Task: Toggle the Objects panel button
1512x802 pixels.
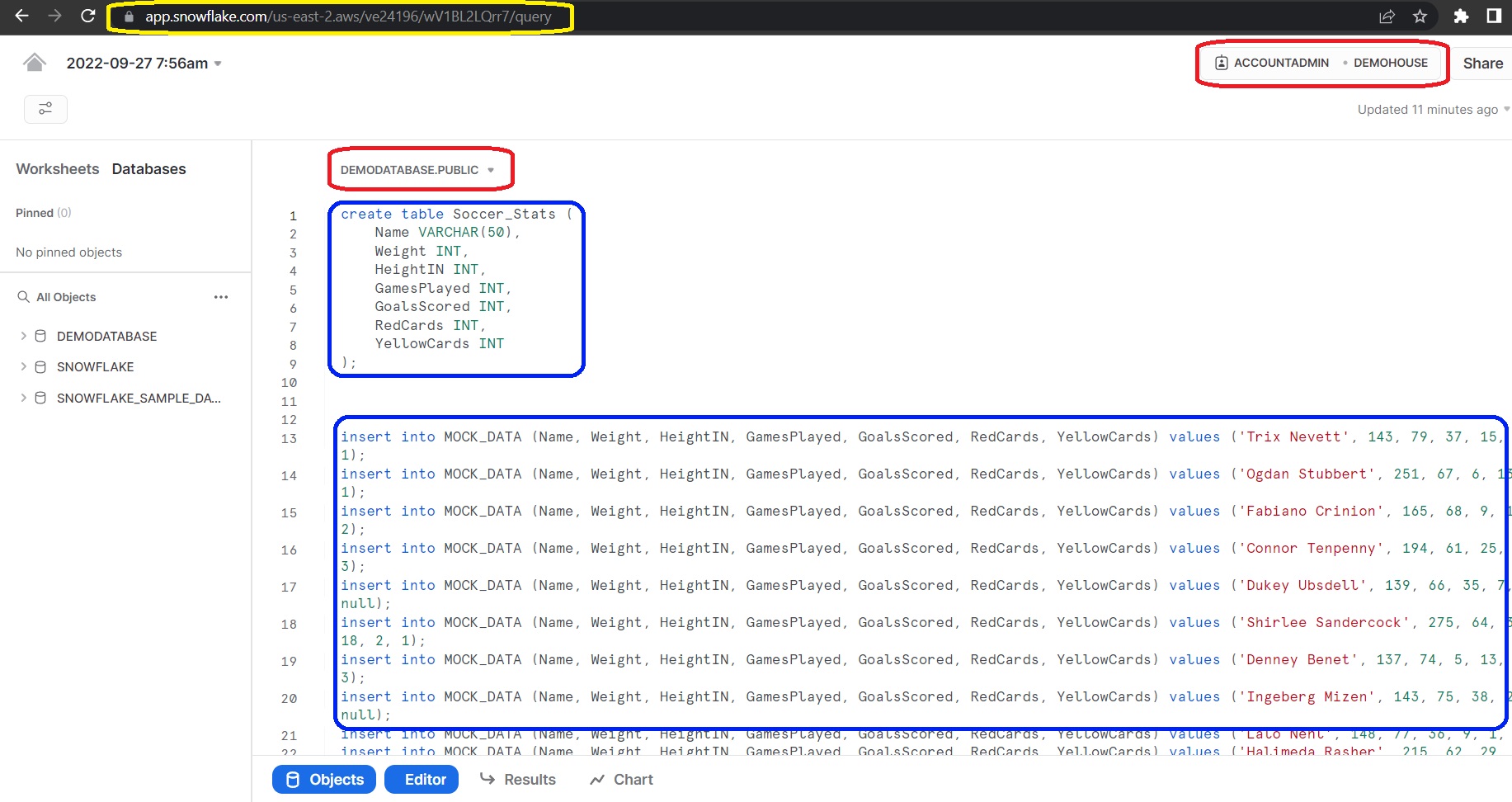Action: point(324,780)
